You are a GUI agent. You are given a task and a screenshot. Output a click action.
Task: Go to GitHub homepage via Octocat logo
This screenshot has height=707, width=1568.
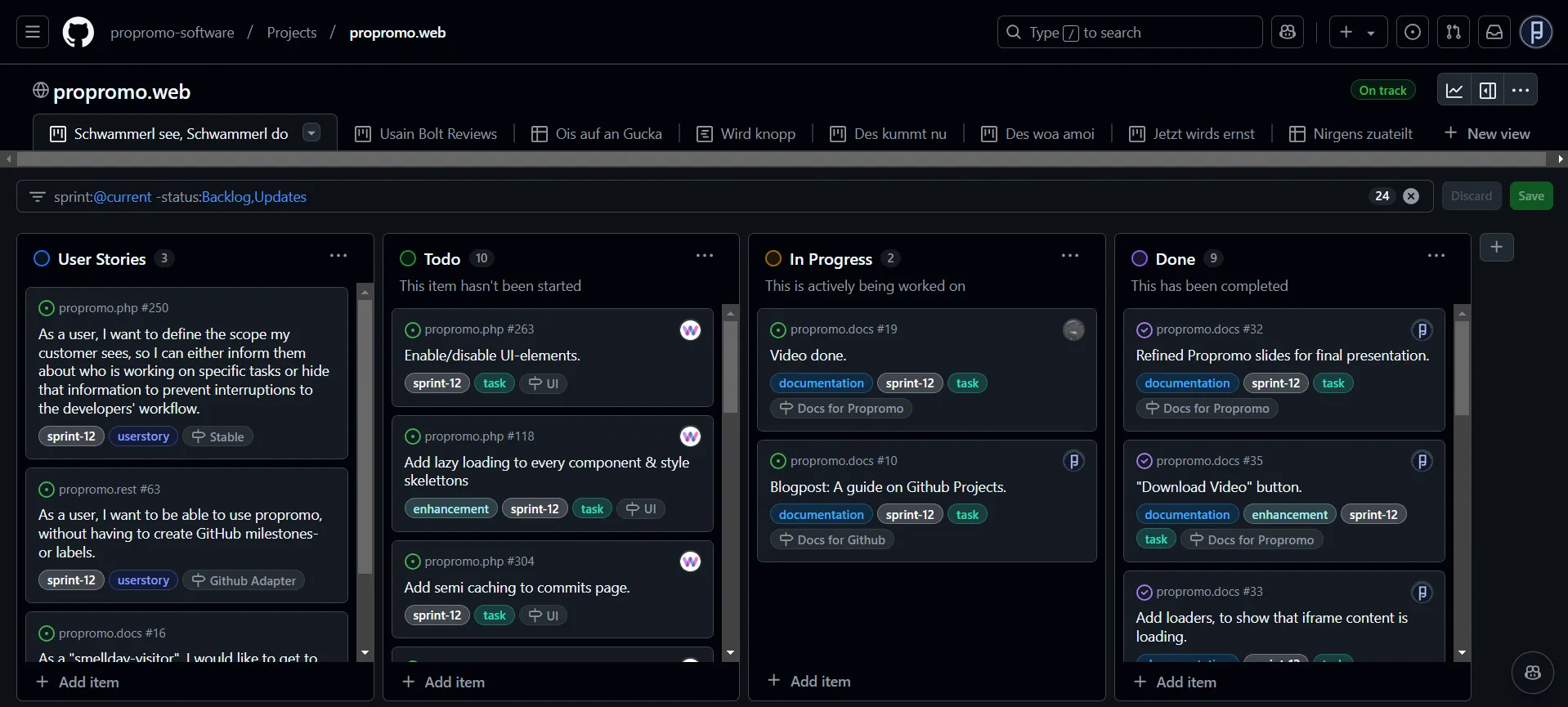pos(78,33)
